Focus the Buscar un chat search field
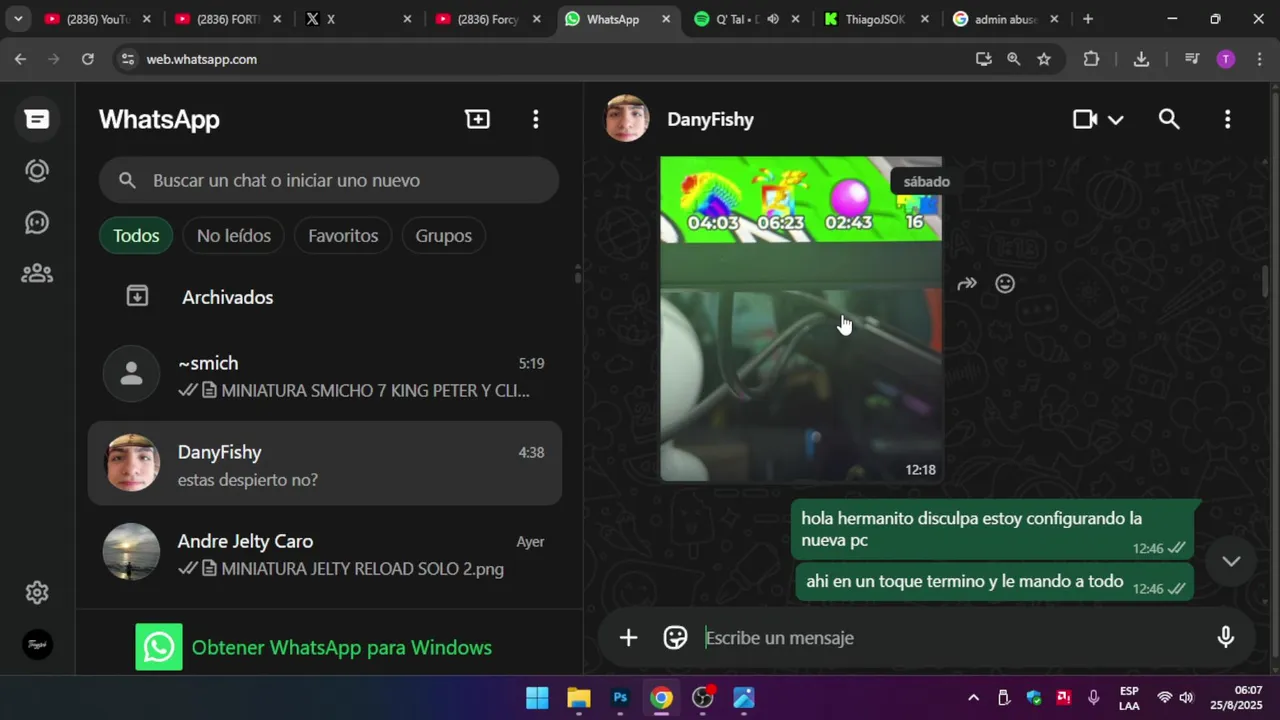This screenshot has height=720, width=1280. (328, 180)
